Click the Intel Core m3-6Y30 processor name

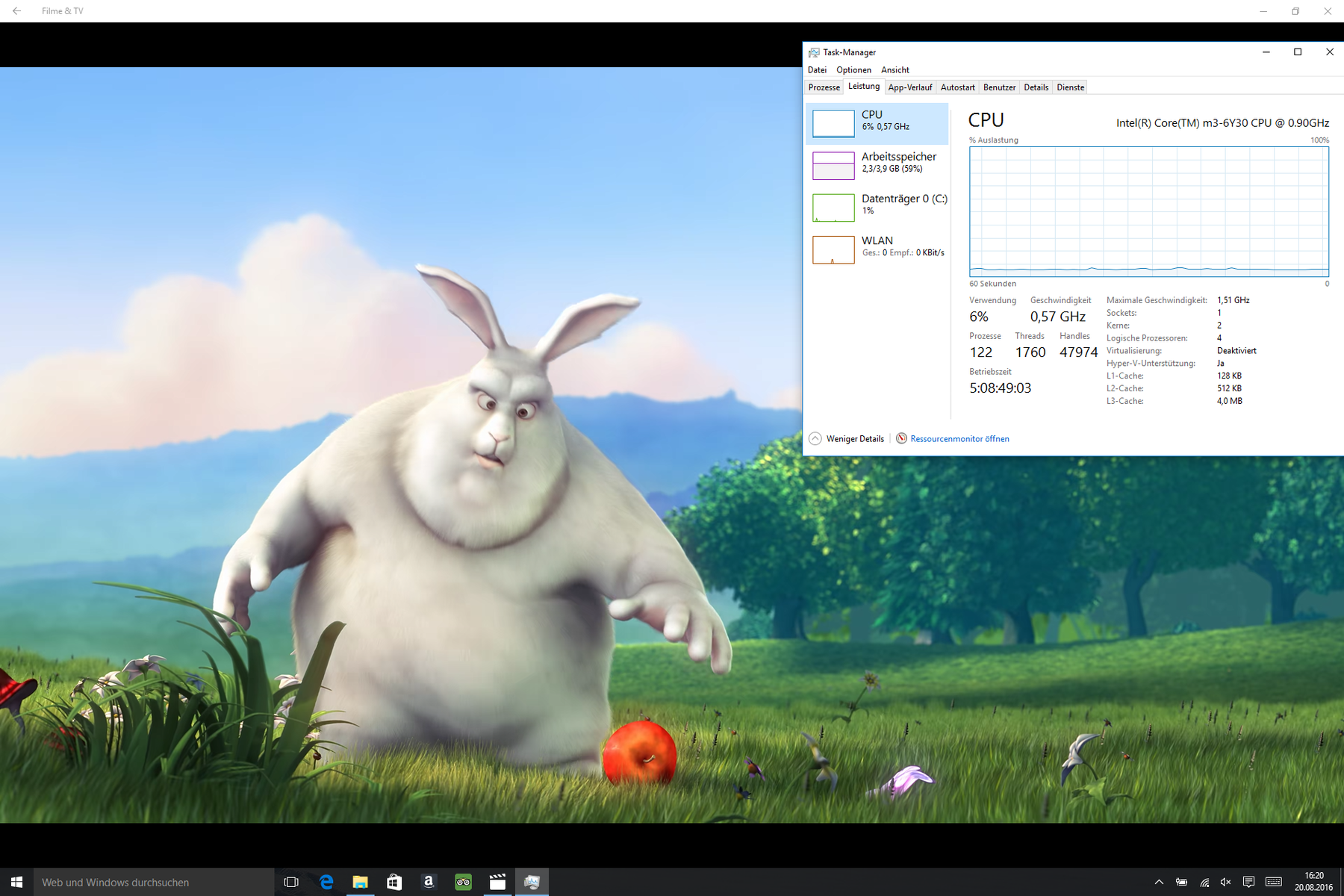(1222, 123)
